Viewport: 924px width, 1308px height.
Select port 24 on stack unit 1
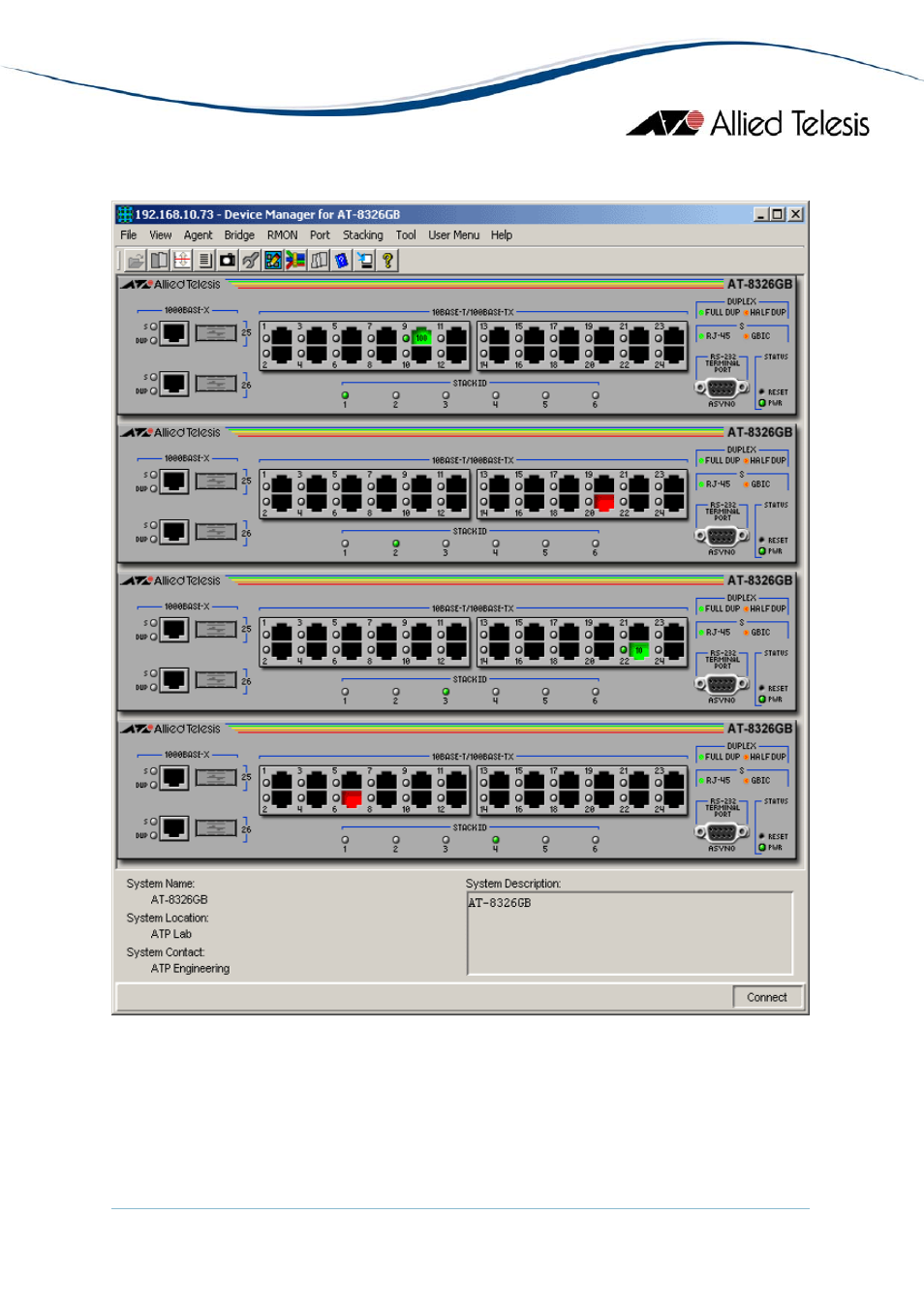point(674,355)
